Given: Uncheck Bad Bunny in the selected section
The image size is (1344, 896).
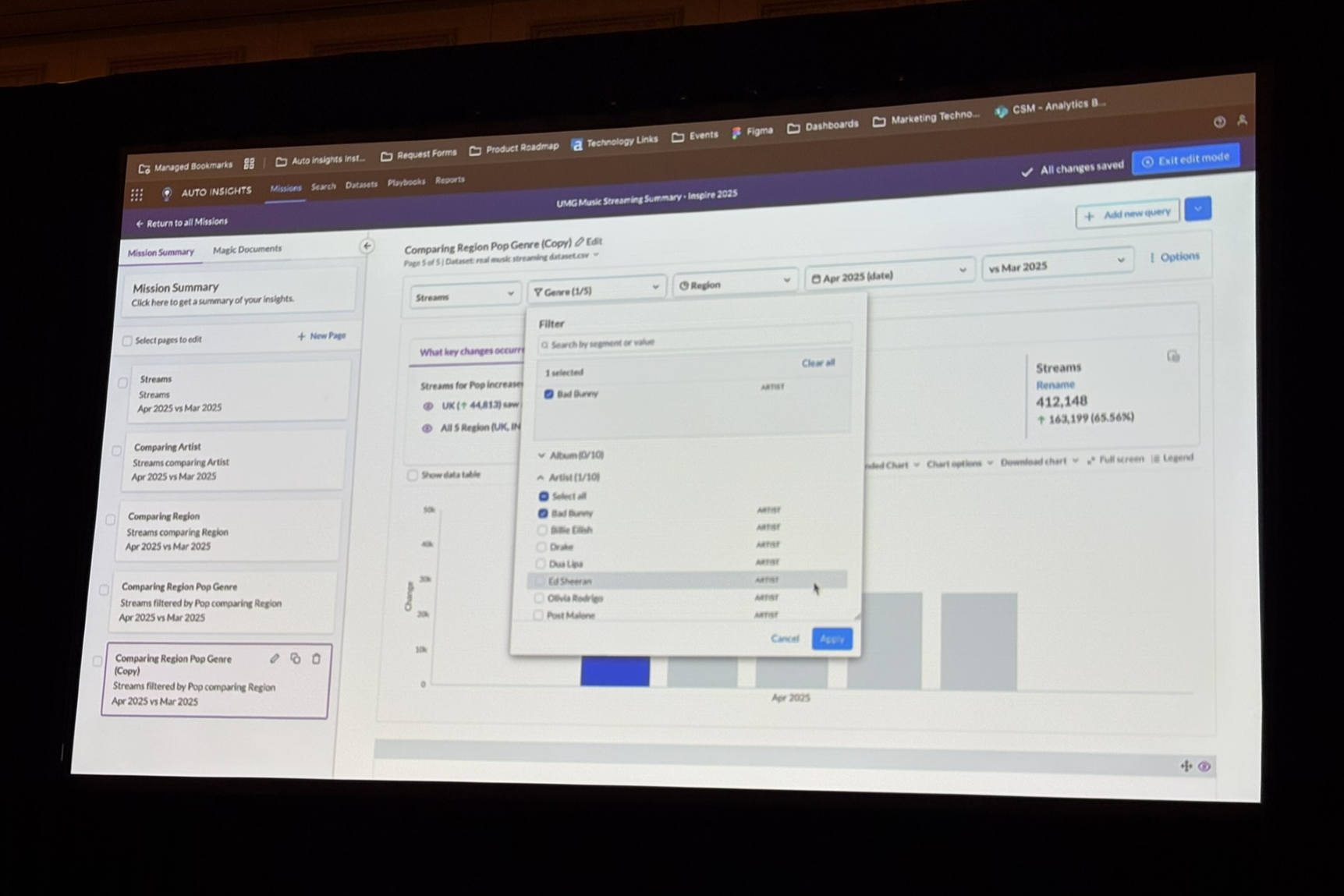Looking at the screenshot, I should point(548,395).
